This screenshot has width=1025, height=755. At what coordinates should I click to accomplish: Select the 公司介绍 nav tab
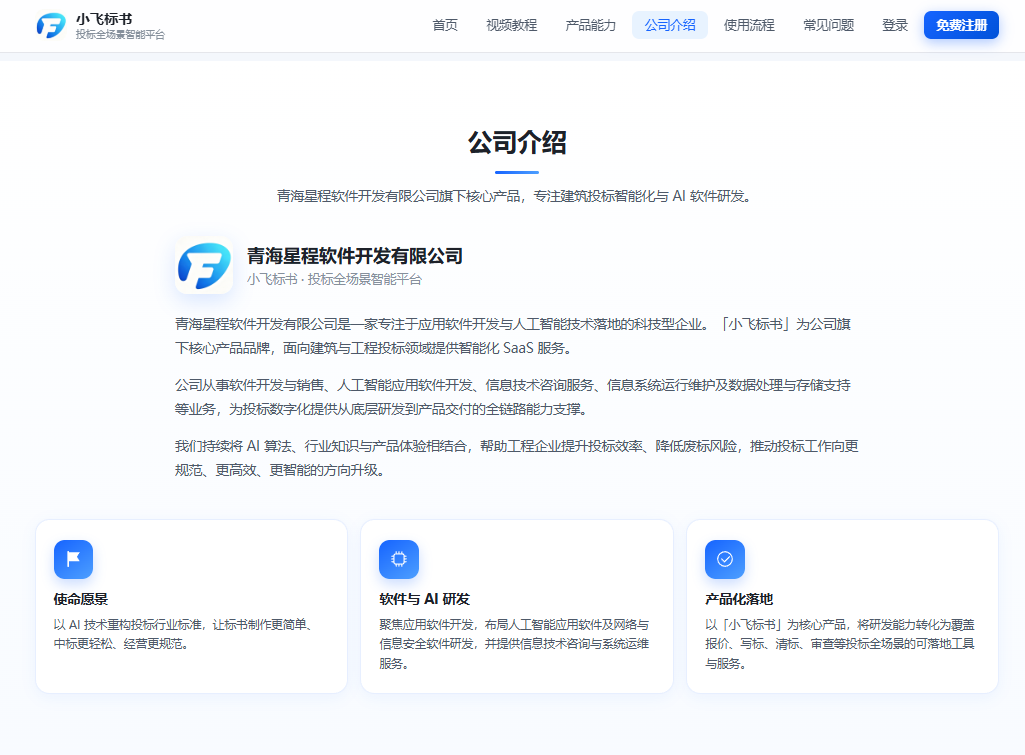pos(669,25)
